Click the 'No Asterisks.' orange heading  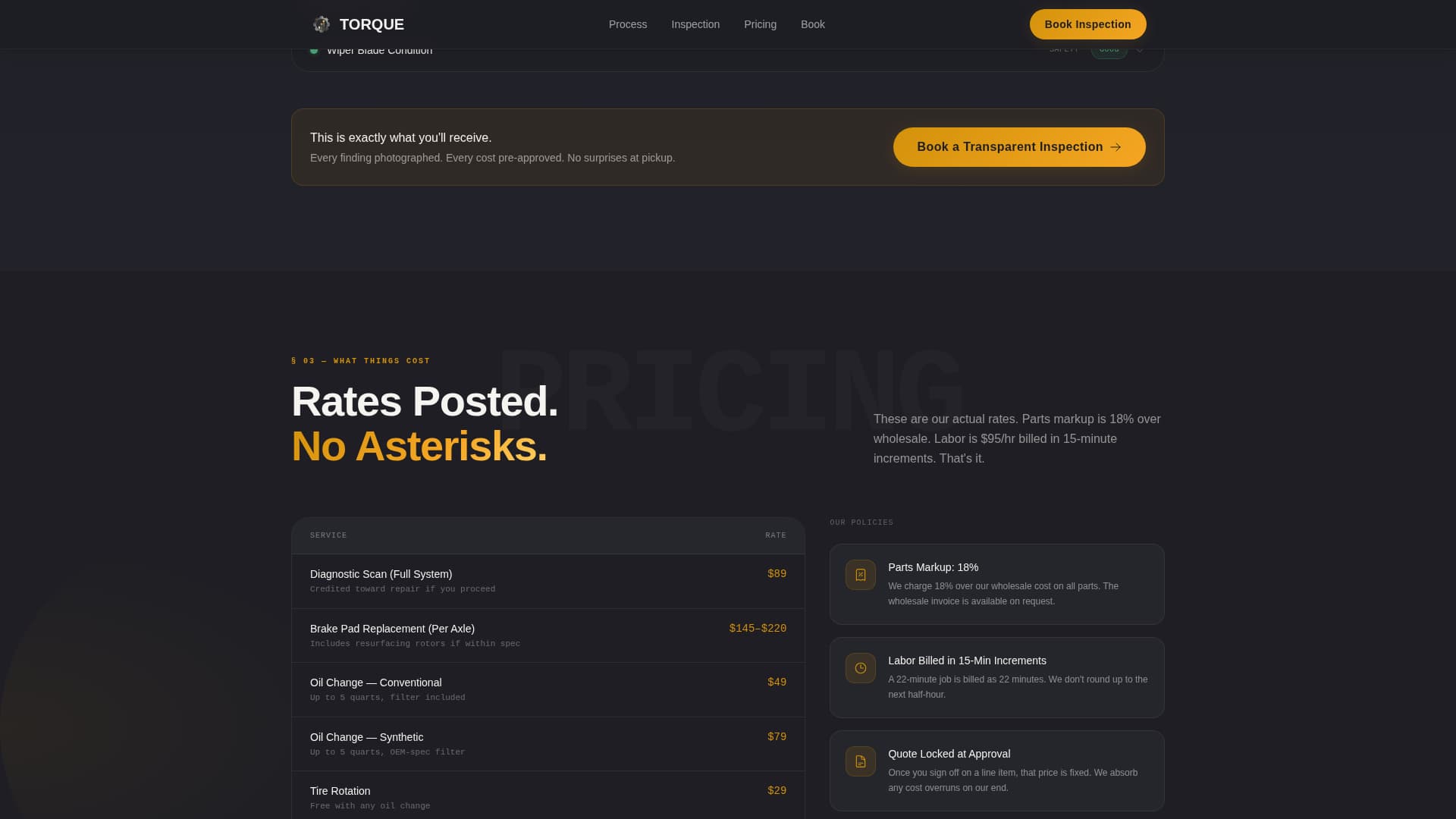(419, 446)
